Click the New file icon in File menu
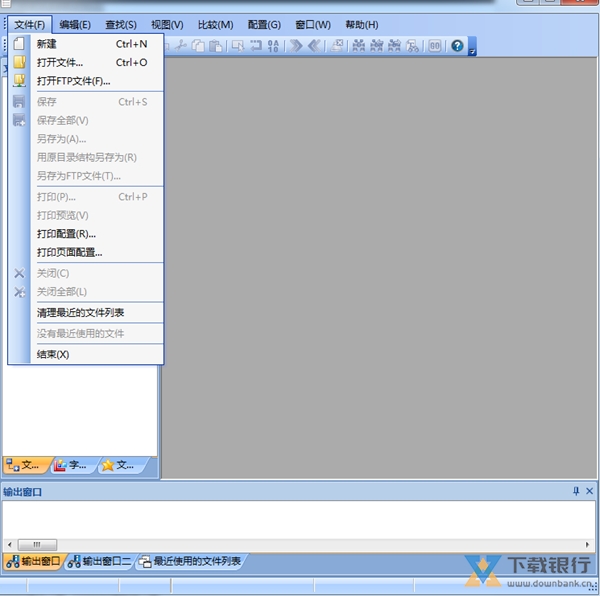Image resolution: width=600 pixels, height=596 pixels. pos(19,44)
